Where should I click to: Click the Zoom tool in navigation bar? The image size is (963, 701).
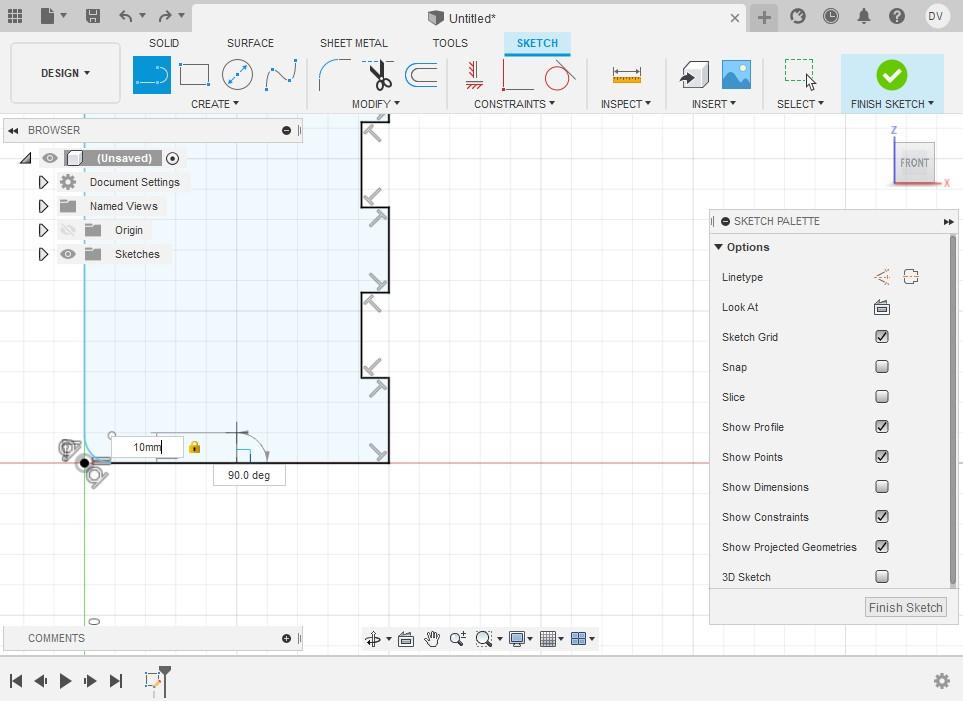point(458,639)
